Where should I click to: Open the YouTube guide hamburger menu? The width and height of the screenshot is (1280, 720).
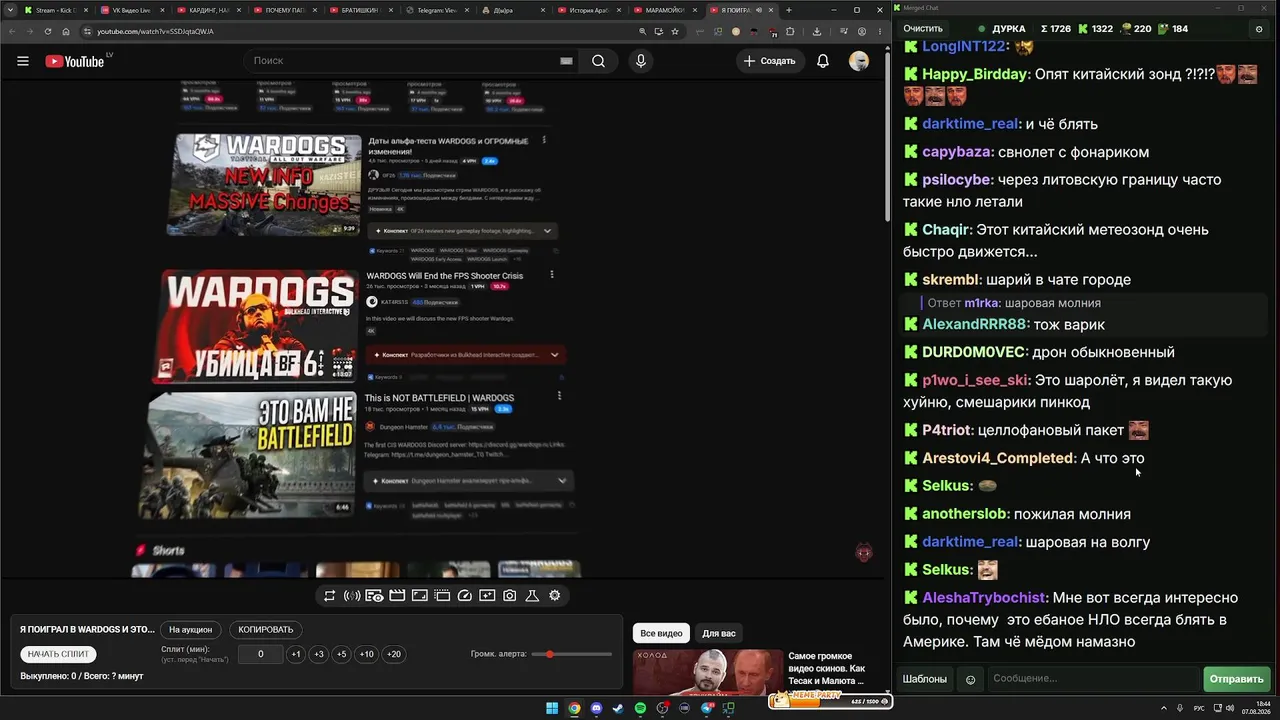(23, 61)
